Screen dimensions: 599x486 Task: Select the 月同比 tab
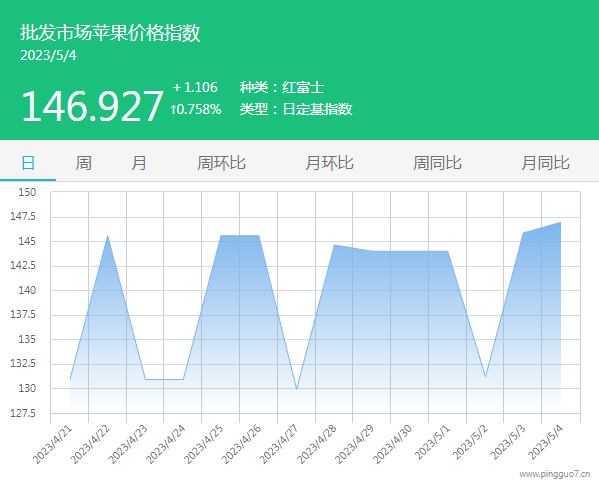pyautogui.click(x=546, y=163)
